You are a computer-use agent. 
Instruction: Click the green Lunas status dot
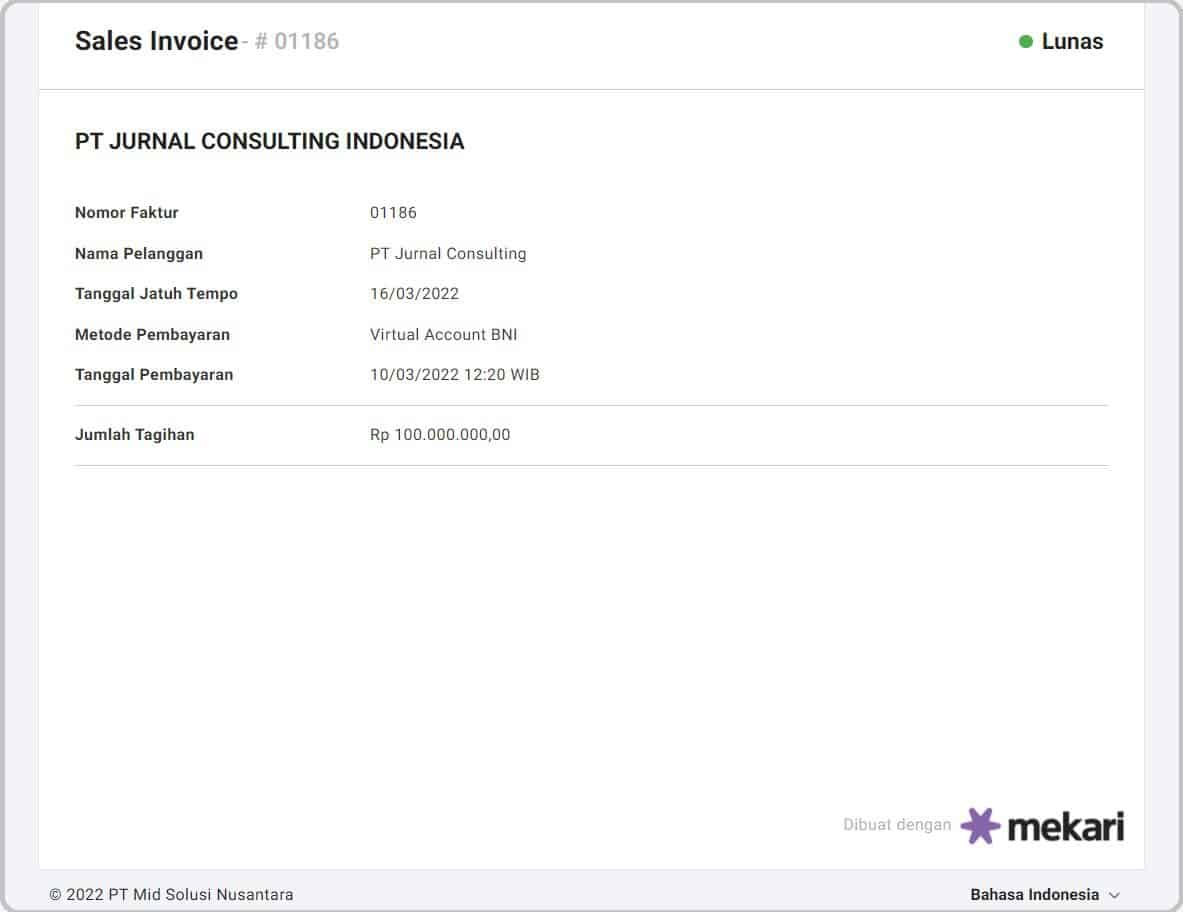point(1025,41)
